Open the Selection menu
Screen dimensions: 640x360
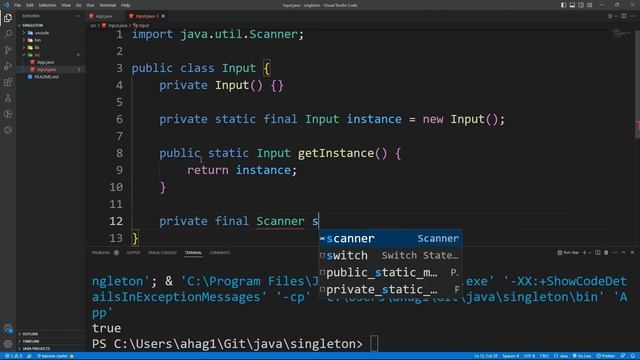coord(47,5)
